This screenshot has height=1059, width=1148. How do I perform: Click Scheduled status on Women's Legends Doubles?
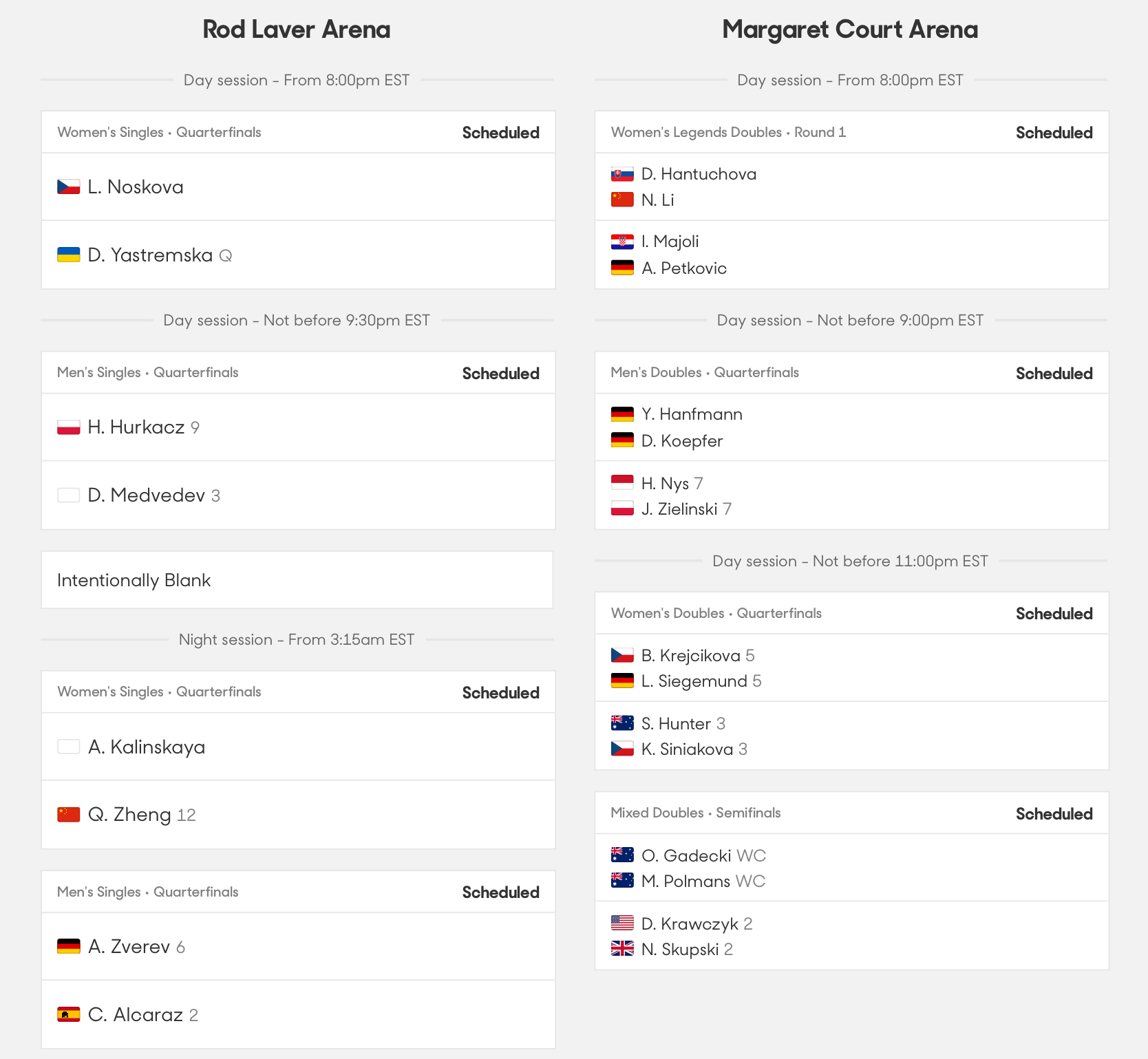pos(1054,133)
